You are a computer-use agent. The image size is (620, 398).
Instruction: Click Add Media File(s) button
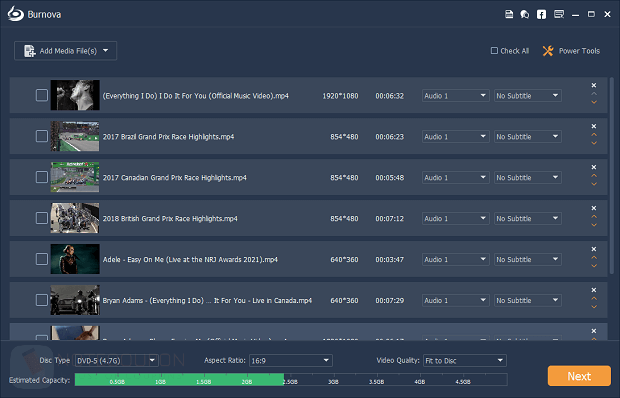coord(65,51)
